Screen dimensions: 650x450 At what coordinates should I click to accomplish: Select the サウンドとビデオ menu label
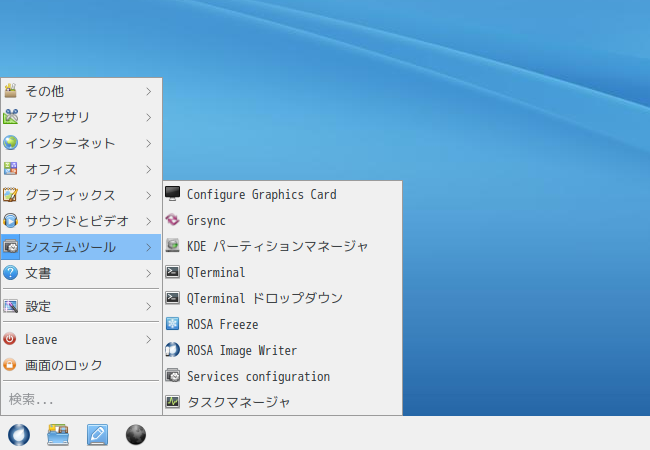(x=77, y=221)
